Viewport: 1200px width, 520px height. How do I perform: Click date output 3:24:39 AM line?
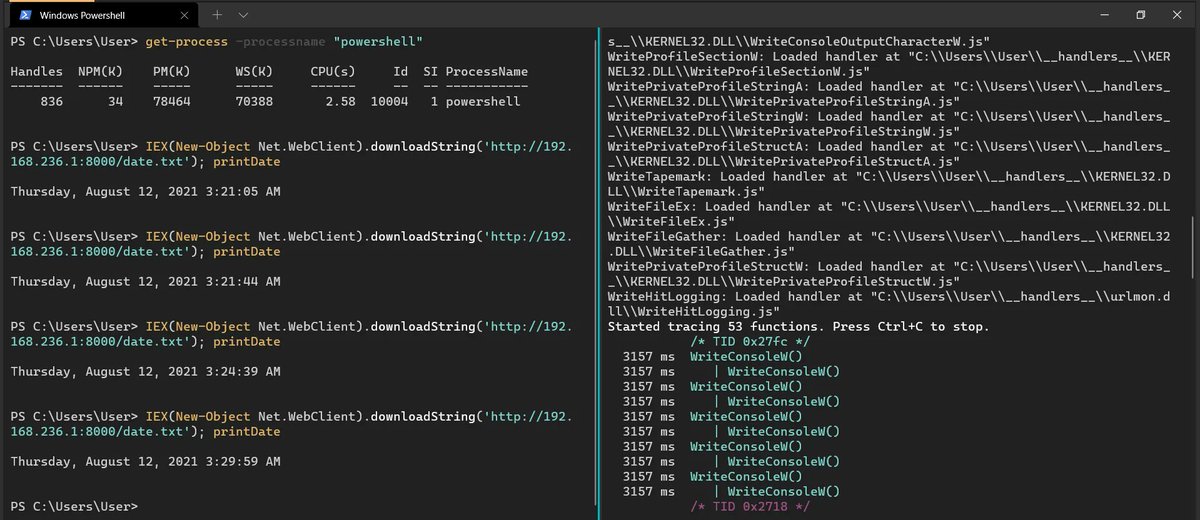(145, 372)
